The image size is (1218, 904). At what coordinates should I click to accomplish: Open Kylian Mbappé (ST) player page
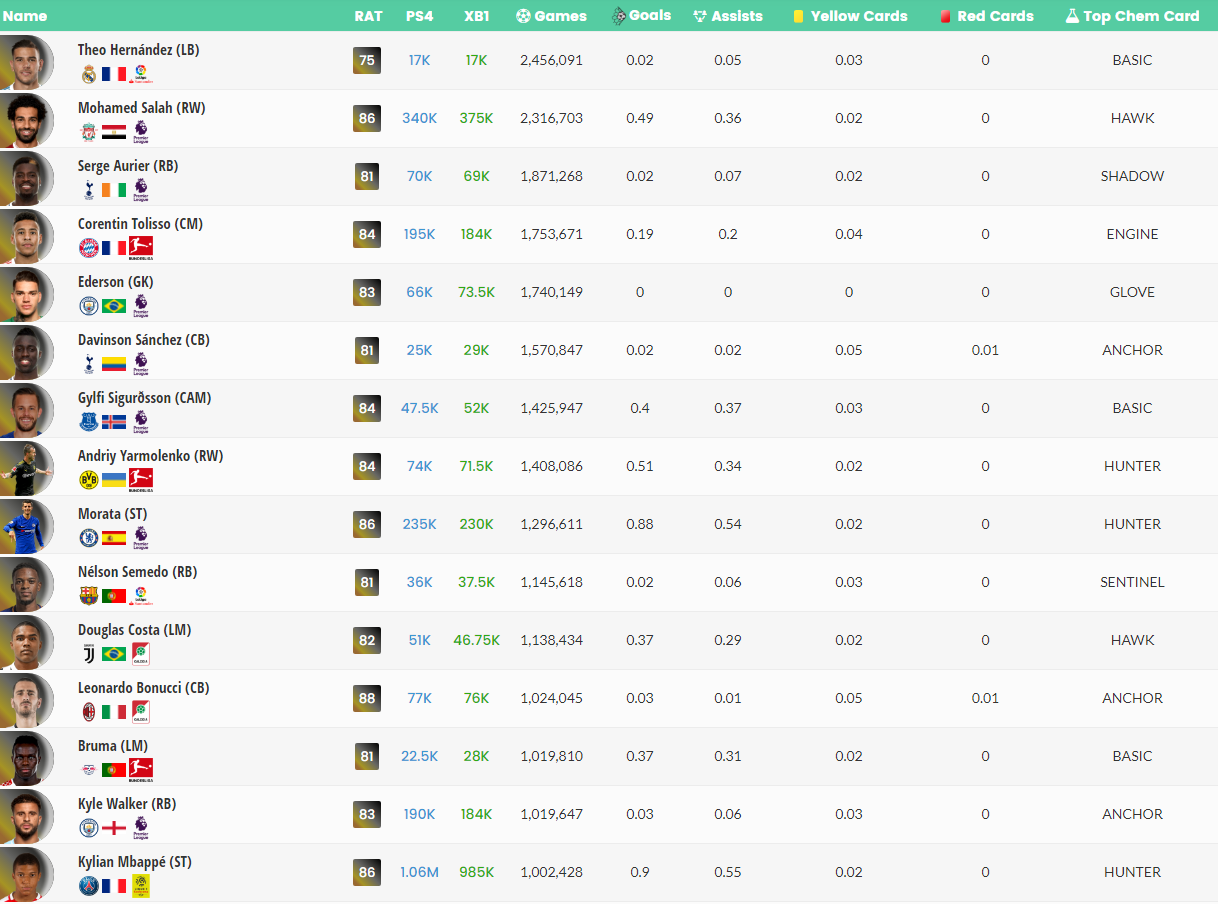135,862
